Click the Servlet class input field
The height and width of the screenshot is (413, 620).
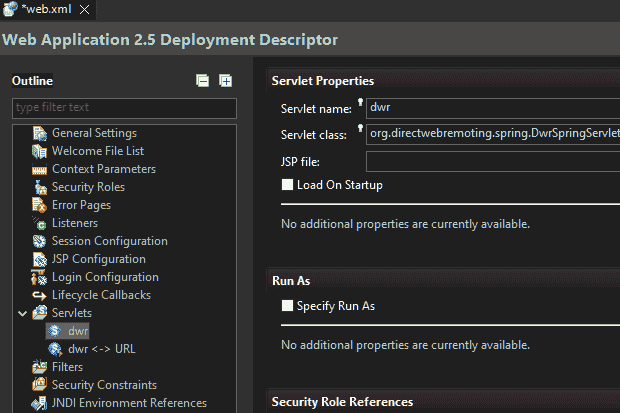pos(493,134)
